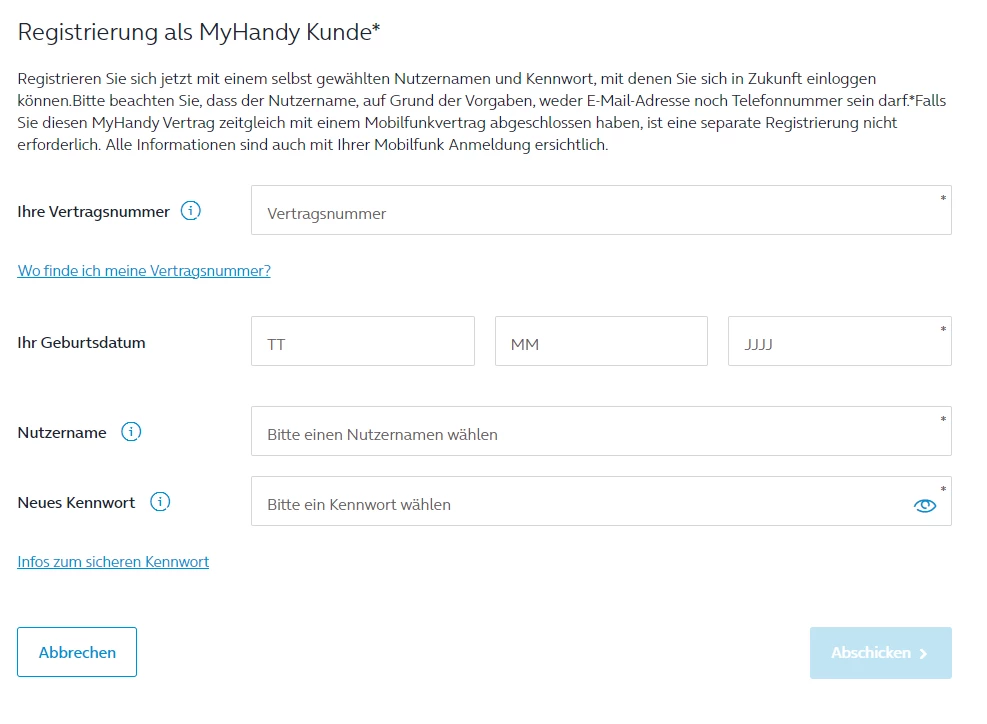Click the 'Registrierung als MyHandy Kunde' heading

(x=199, y=33)
